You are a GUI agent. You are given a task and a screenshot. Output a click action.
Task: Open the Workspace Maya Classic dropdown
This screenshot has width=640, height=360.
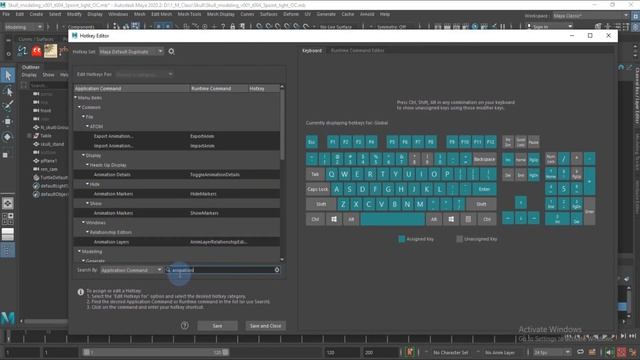pyautogui.click(x=591, y=16)
